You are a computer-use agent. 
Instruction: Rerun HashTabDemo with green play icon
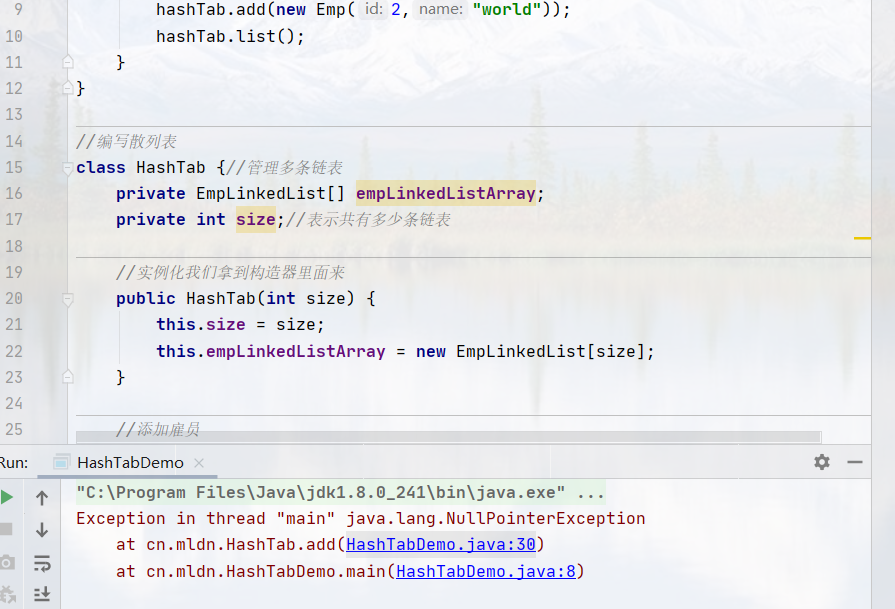tap(7, 497)
